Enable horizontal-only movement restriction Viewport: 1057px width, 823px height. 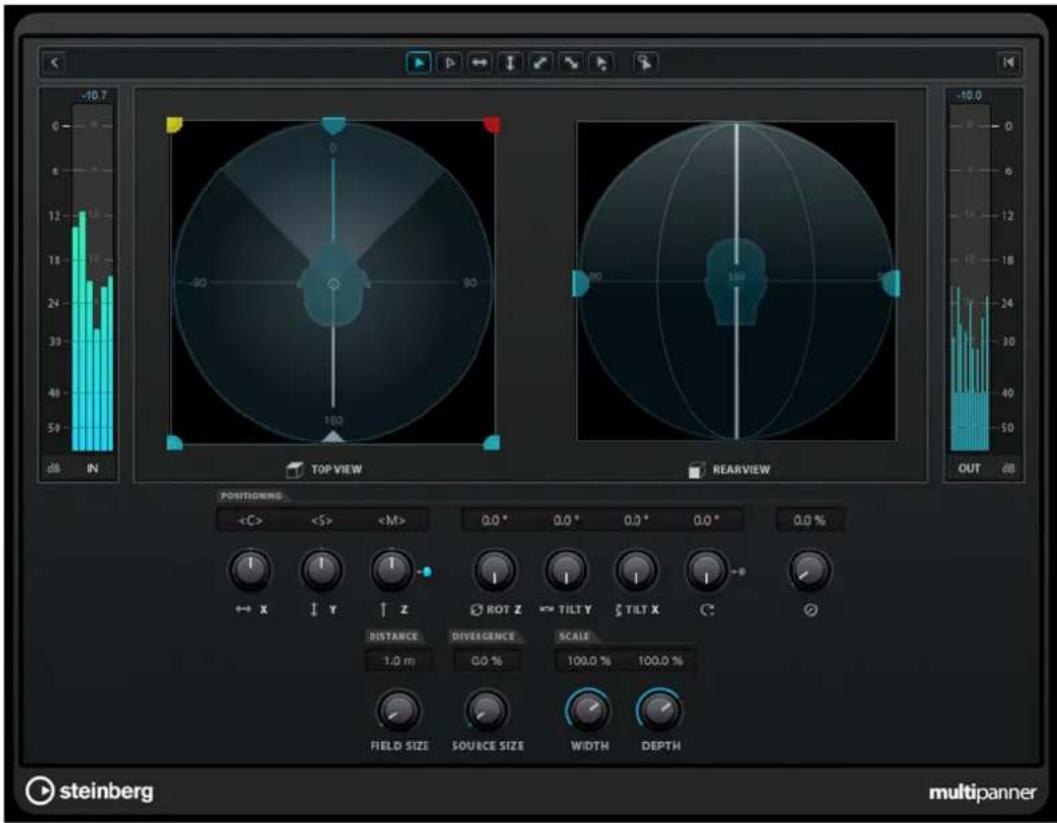tap(479, 63)
